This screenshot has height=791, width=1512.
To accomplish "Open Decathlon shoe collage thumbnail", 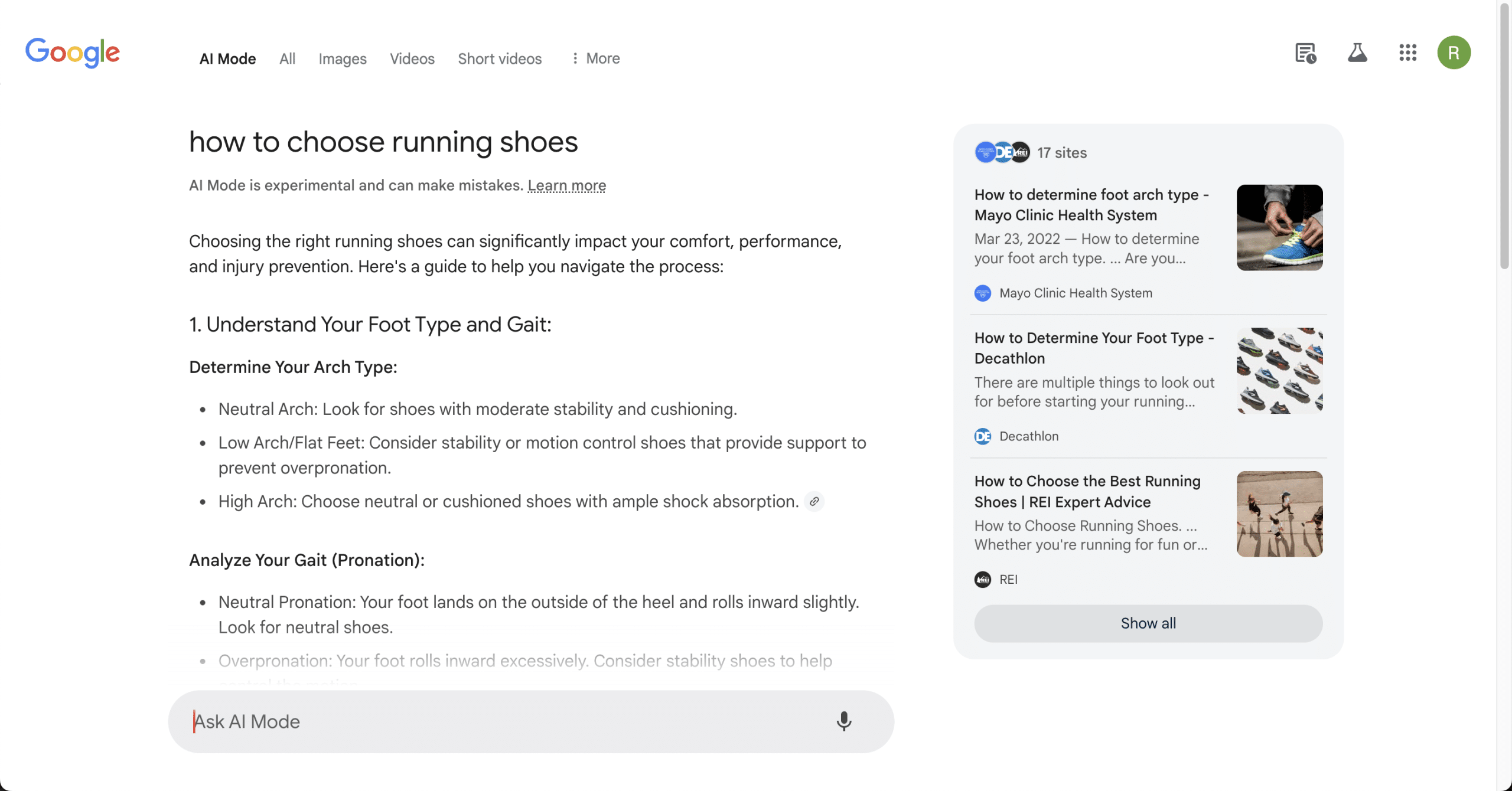I will pyautogui.click(x=1279, y=371).
